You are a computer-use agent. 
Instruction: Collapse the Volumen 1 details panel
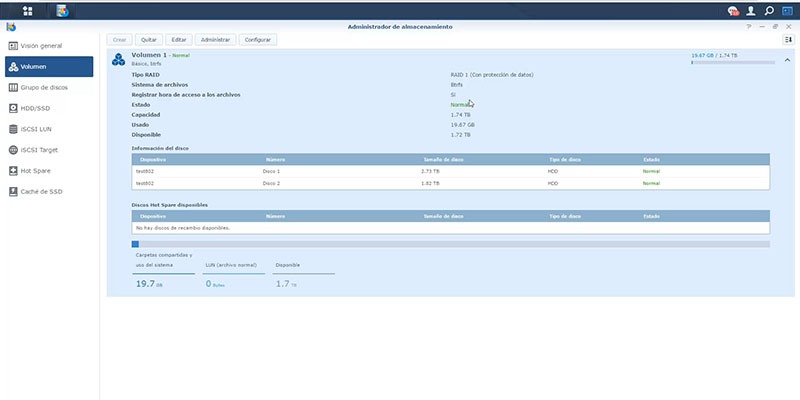[x=787, y=60]
